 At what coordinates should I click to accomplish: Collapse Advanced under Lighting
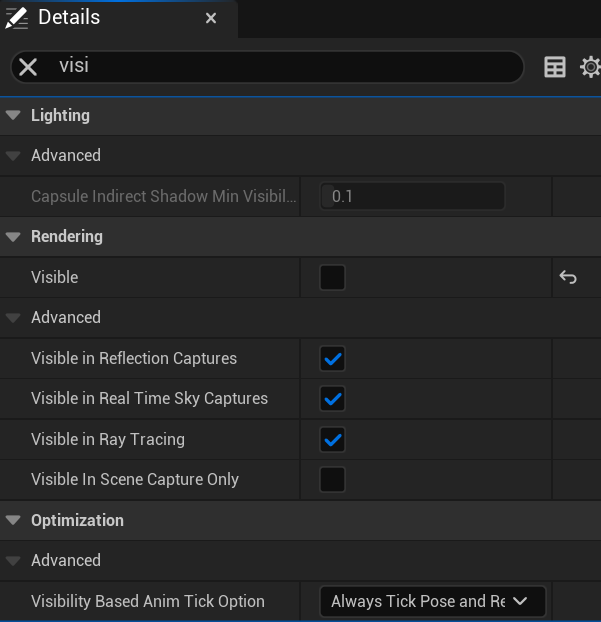coord(13,156)
